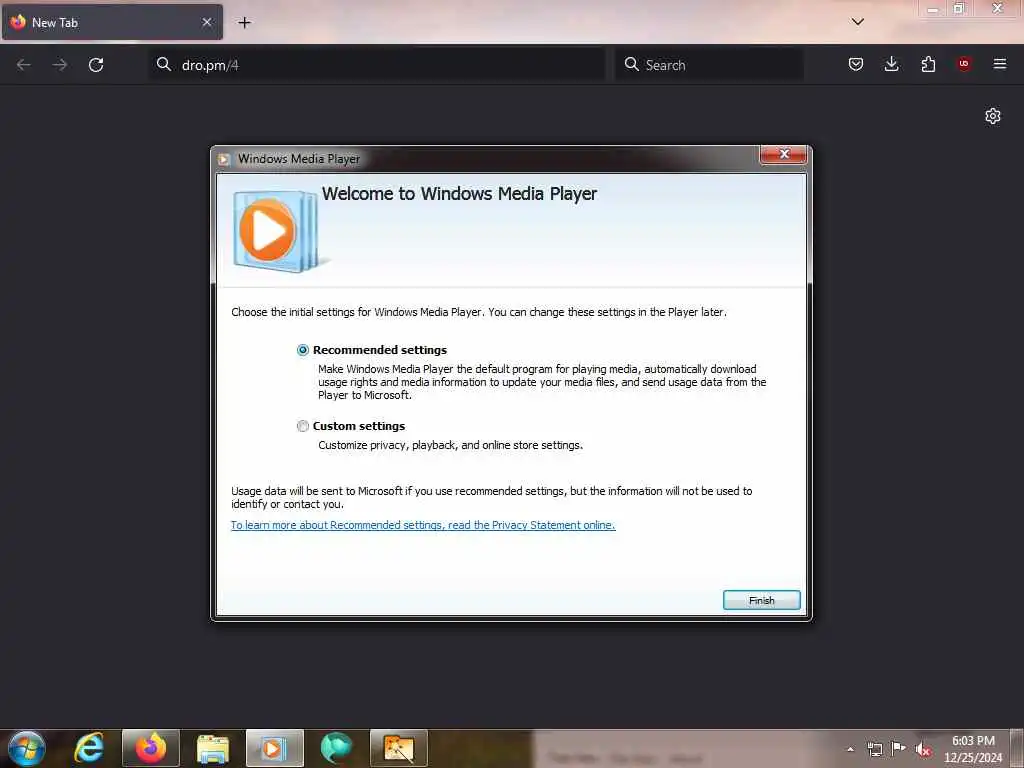Open the Action Center flag icon
This screenshot has width=1024, height=768.
coord(899,748)
